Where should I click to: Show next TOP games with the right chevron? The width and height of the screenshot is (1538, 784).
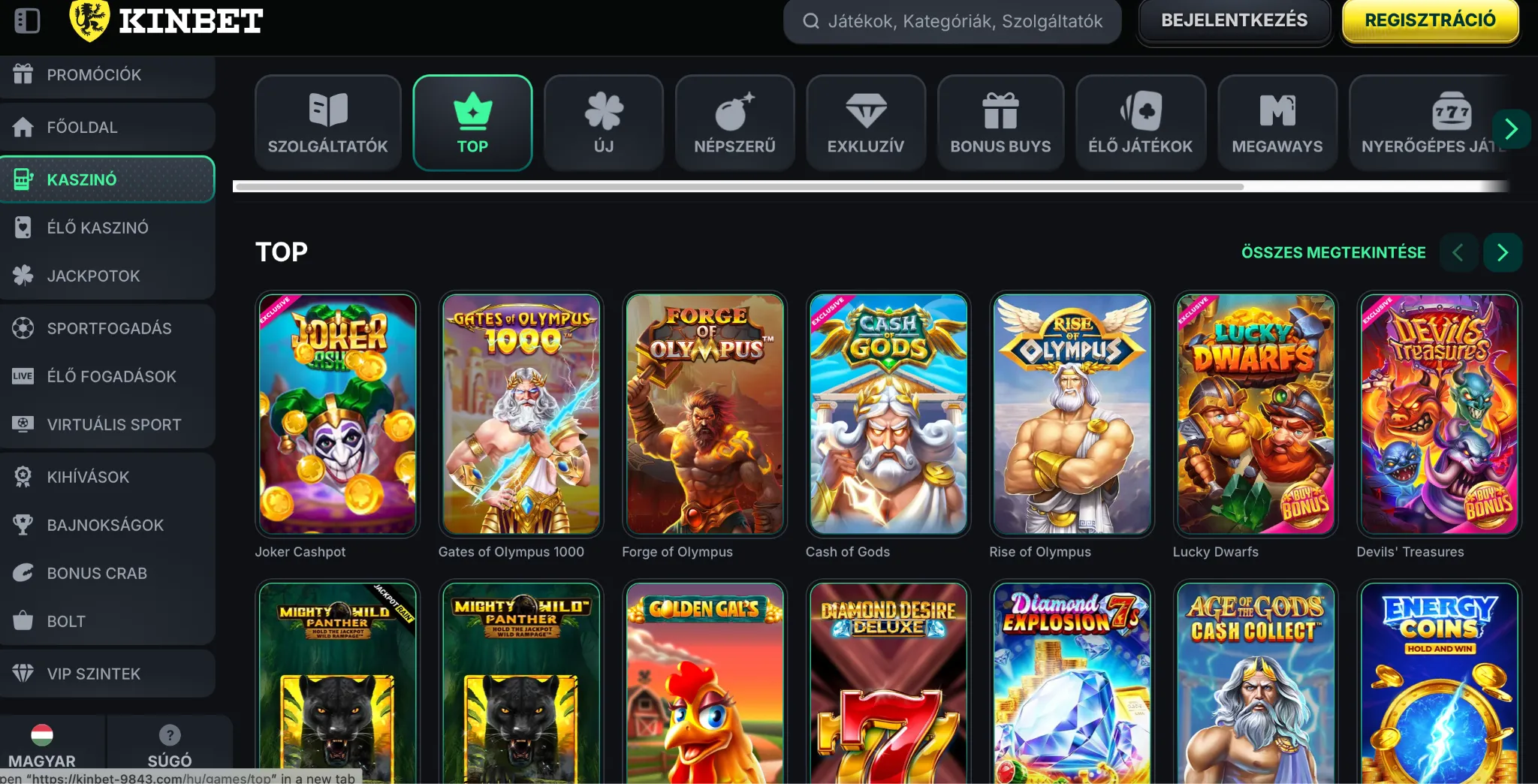pos(1503,252)
